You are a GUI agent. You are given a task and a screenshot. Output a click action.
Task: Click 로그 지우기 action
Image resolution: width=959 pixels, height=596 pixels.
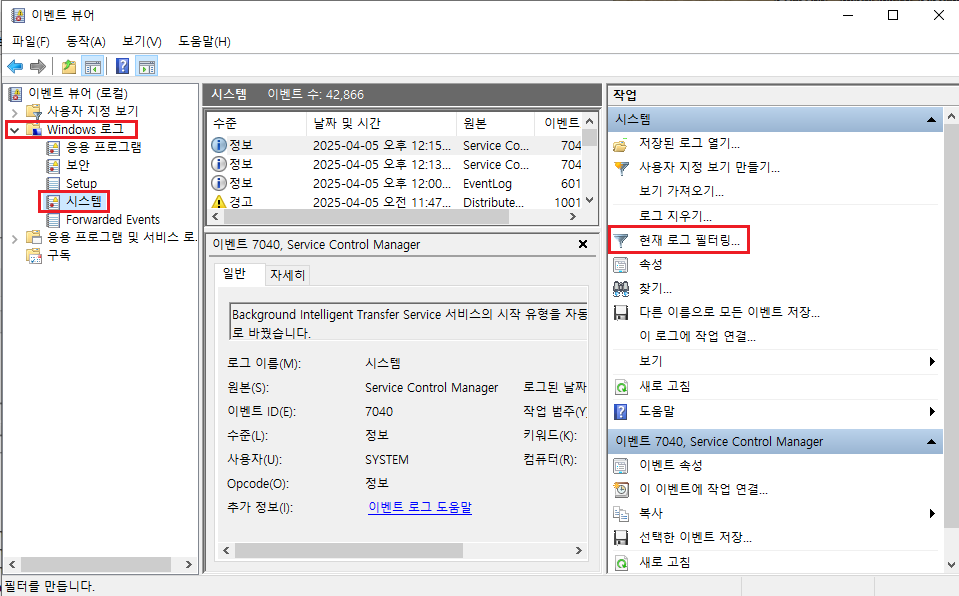click(x=675, y=216)
